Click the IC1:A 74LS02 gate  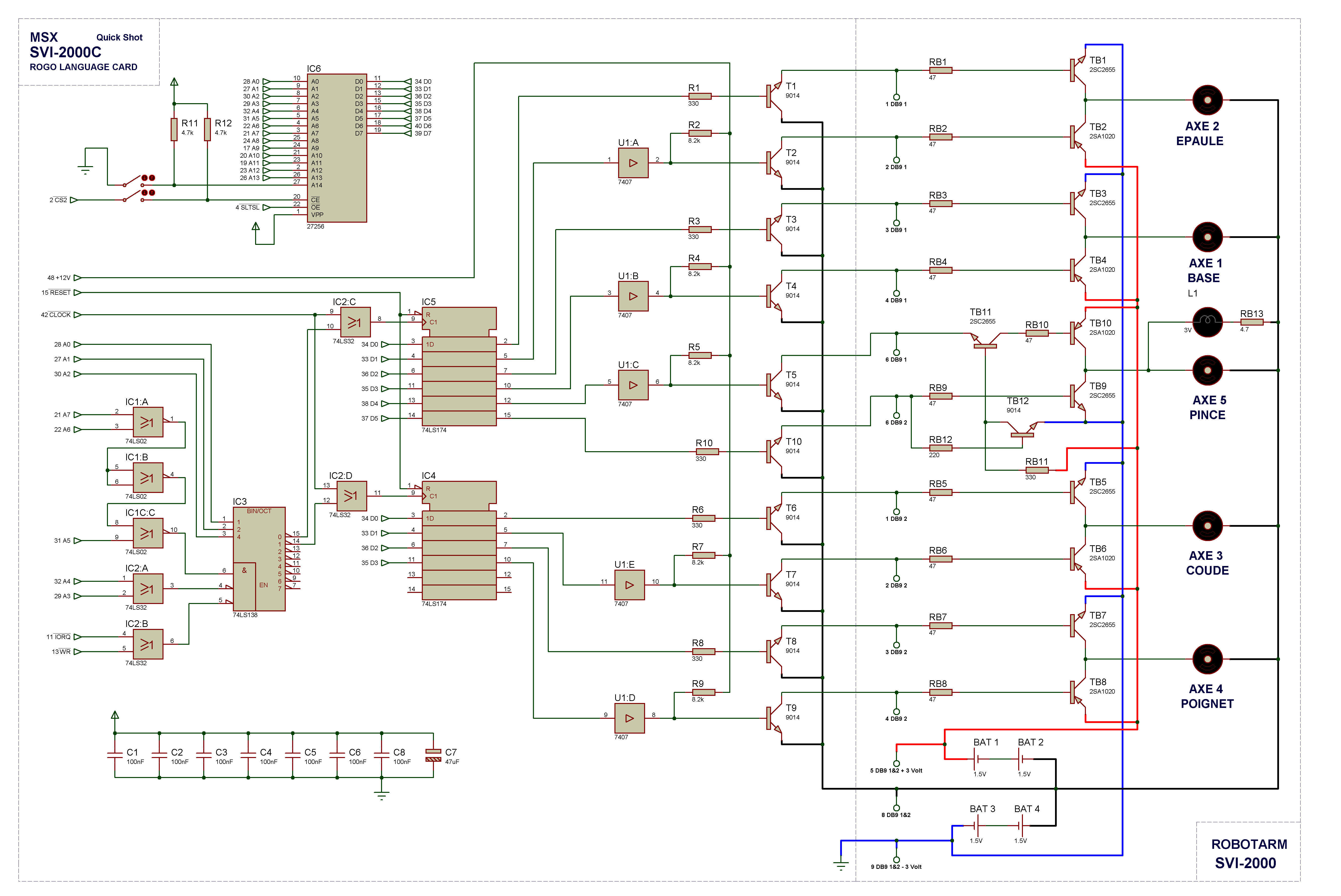point(148,422)
